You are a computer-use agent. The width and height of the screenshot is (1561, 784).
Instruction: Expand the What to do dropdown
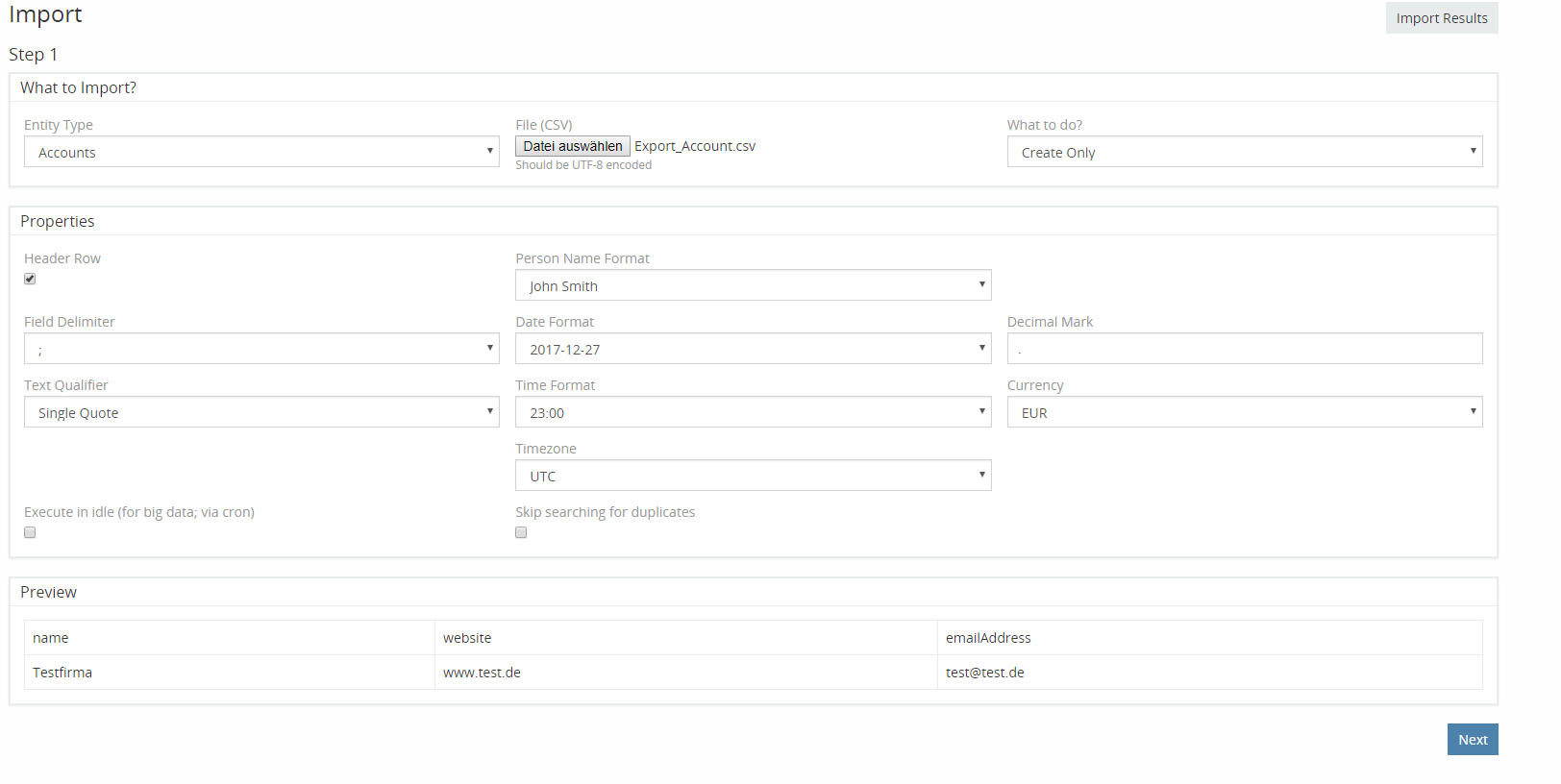coord(1244,152)
